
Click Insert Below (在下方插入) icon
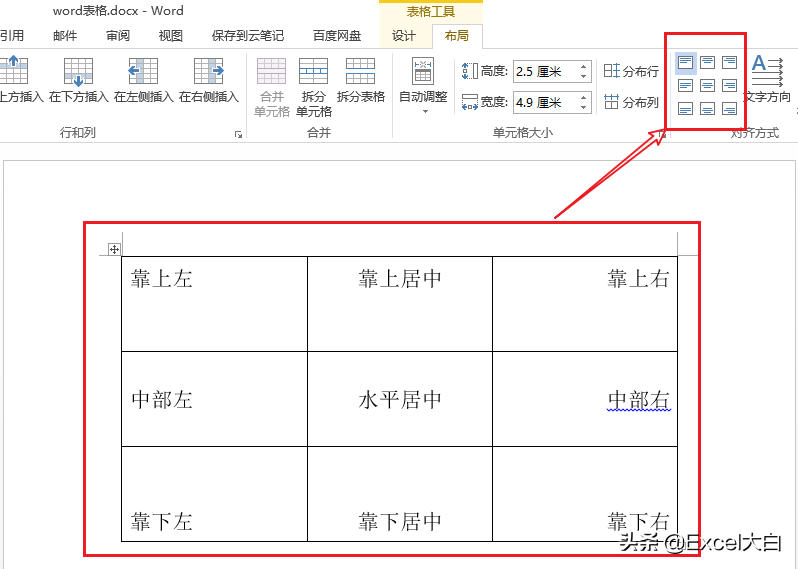(x=78, y=72)
